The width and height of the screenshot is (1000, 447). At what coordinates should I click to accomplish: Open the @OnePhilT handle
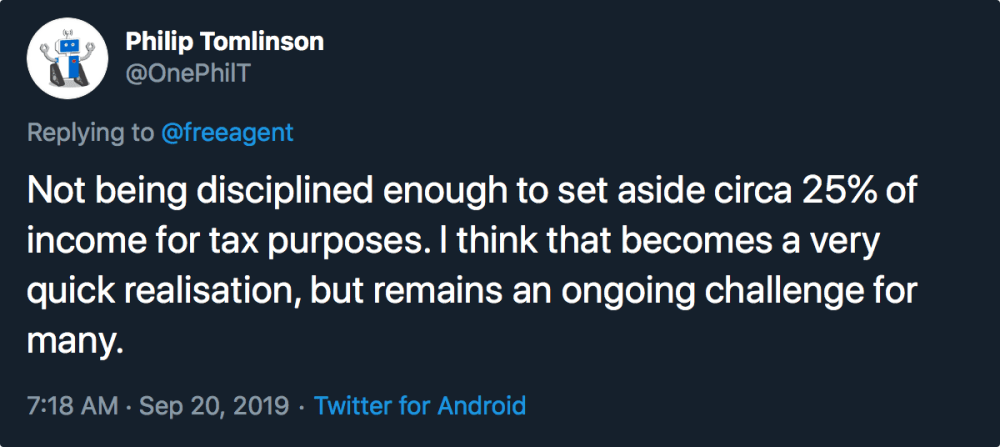pyautogui.click(x=188, y=74)
